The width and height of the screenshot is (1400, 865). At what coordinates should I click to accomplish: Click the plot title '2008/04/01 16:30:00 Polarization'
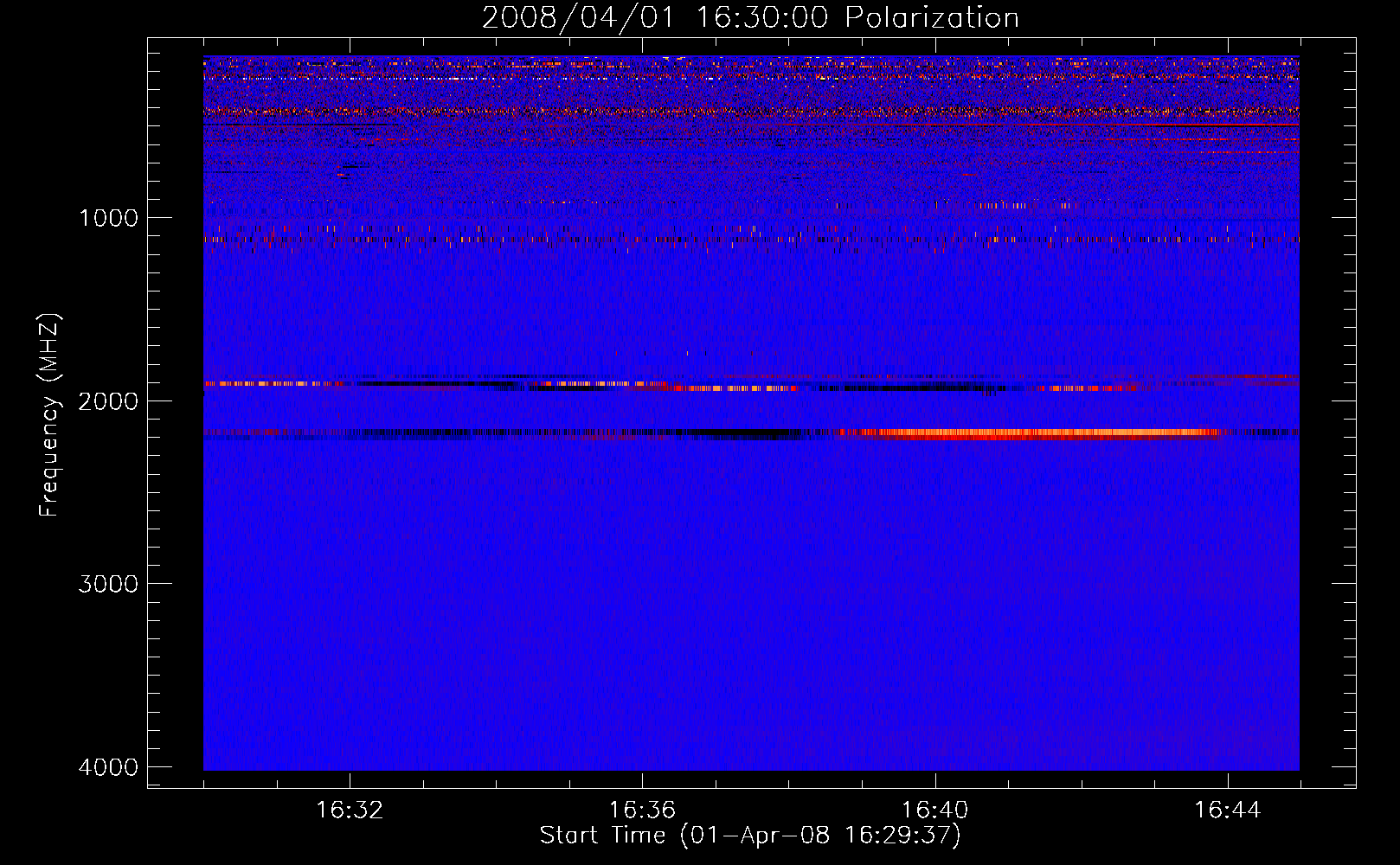(x=750, y=17)
